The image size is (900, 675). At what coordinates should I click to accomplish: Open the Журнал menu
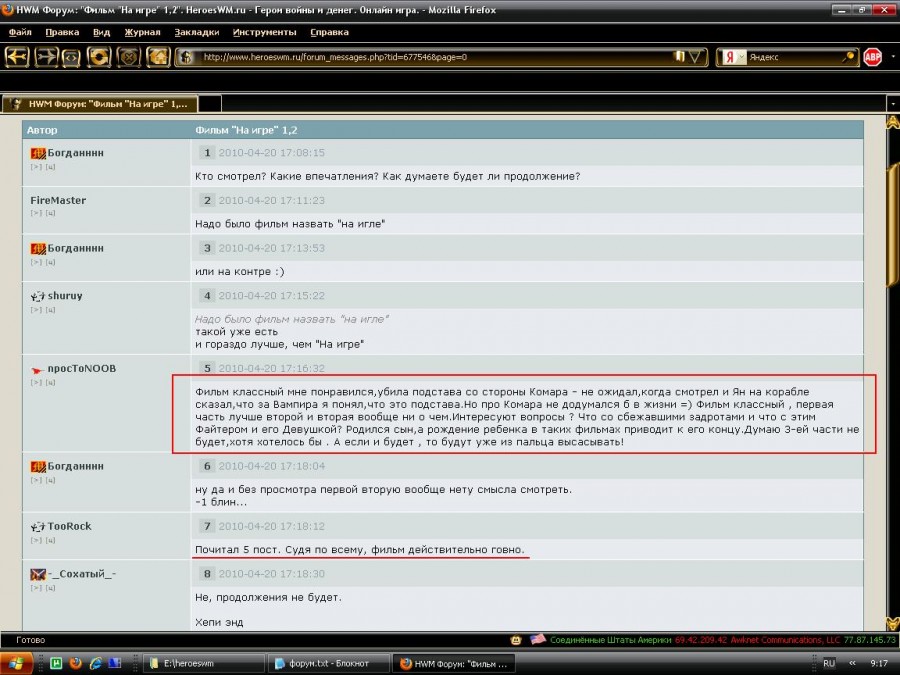[142, 32]
